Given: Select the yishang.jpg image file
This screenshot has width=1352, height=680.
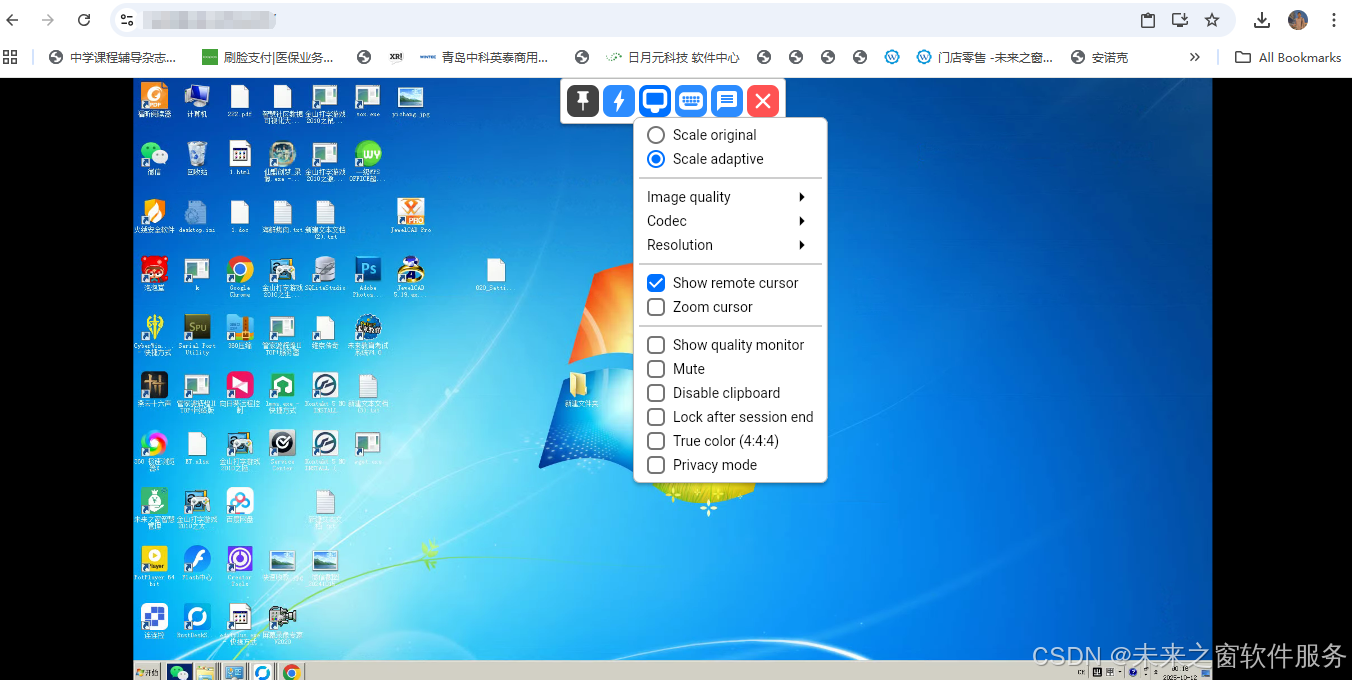Looking at the screenshot, I should pos(410,99).
